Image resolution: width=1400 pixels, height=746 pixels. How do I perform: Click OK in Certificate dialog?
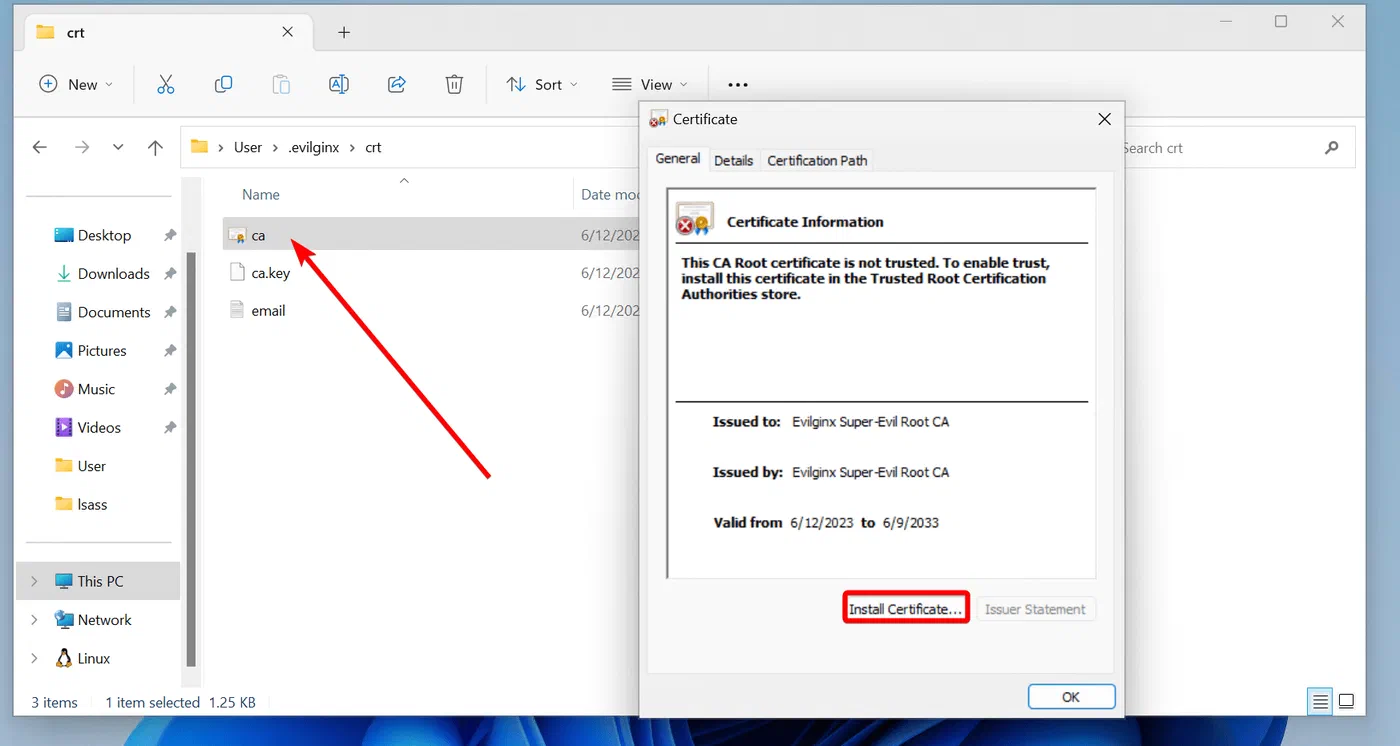pos(1071,697)
